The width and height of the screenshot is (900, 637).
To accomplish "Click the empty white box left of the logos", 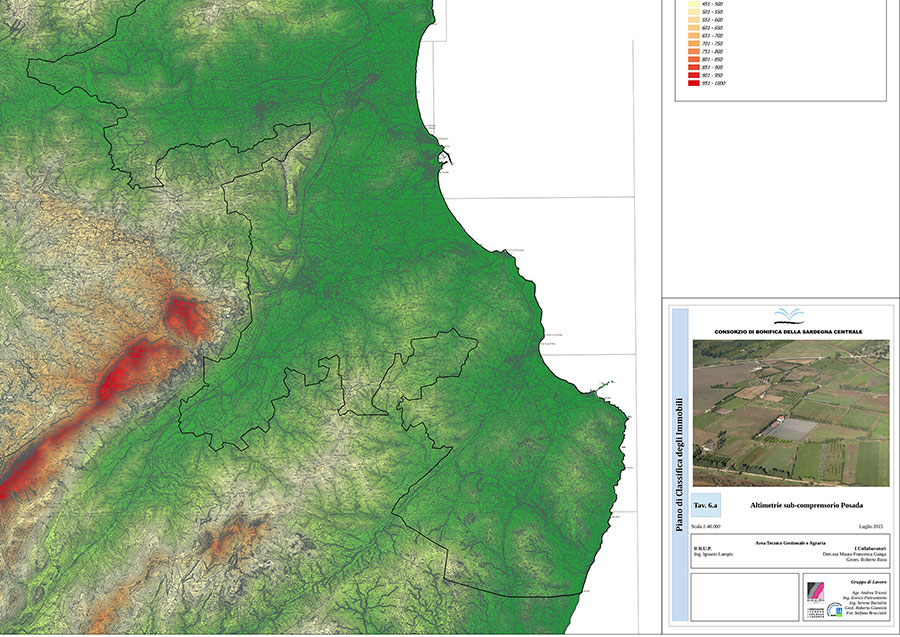I will click(x=744, y=597).
